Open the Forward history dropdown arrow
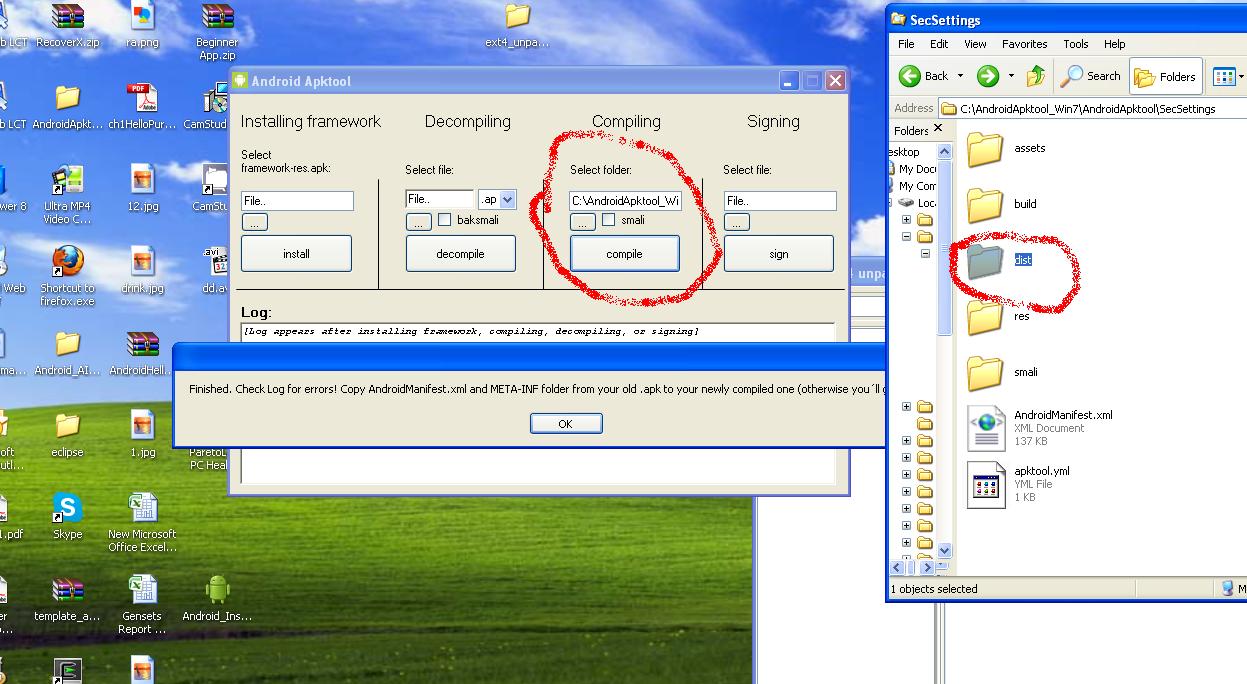Image resolution: width=1247 pixels, height=684 pixels. (1011, 76)
